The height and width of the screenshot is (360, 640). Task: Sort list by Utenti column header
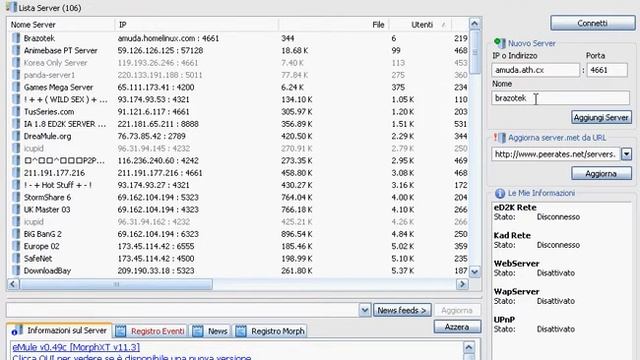point(422,25)
